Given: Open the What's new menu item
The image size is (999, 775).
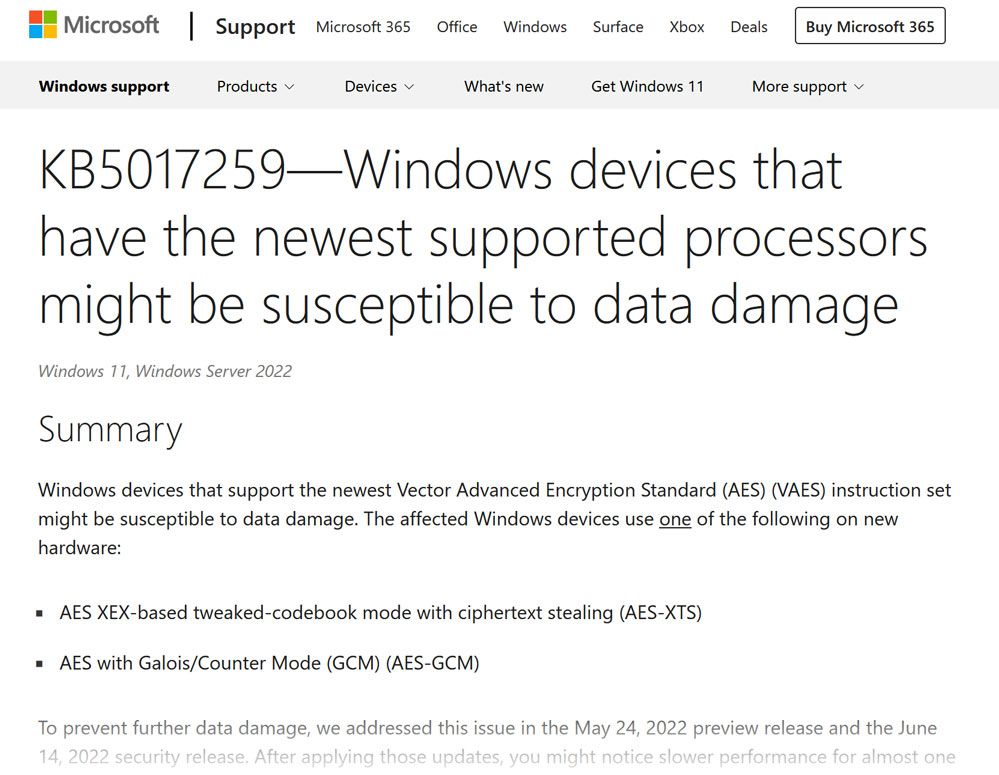Looking at the screenshot, I should [504, 86].
